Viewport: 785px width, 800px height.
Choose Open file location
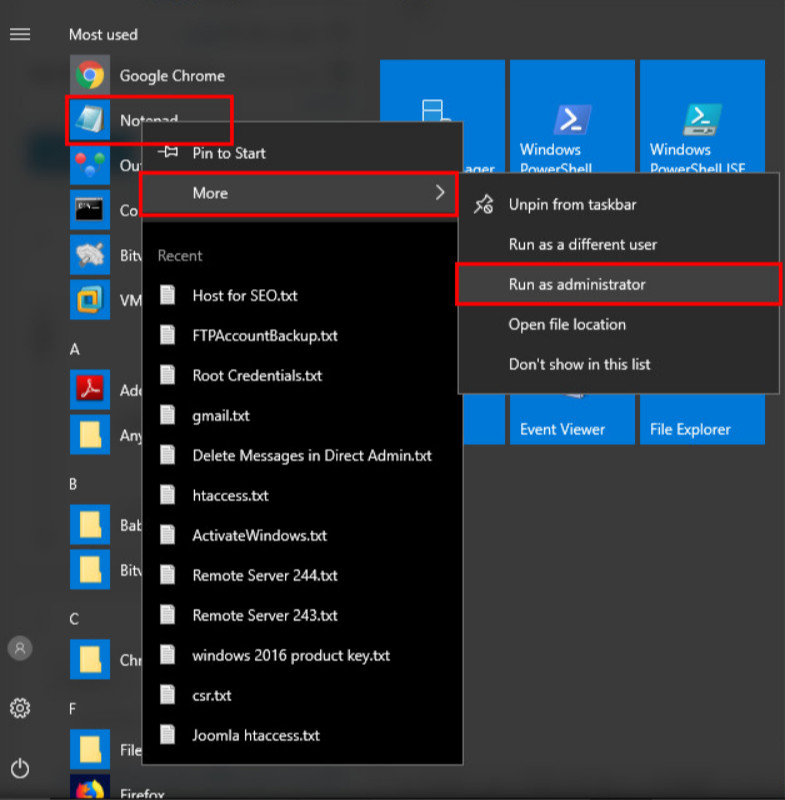618,324
